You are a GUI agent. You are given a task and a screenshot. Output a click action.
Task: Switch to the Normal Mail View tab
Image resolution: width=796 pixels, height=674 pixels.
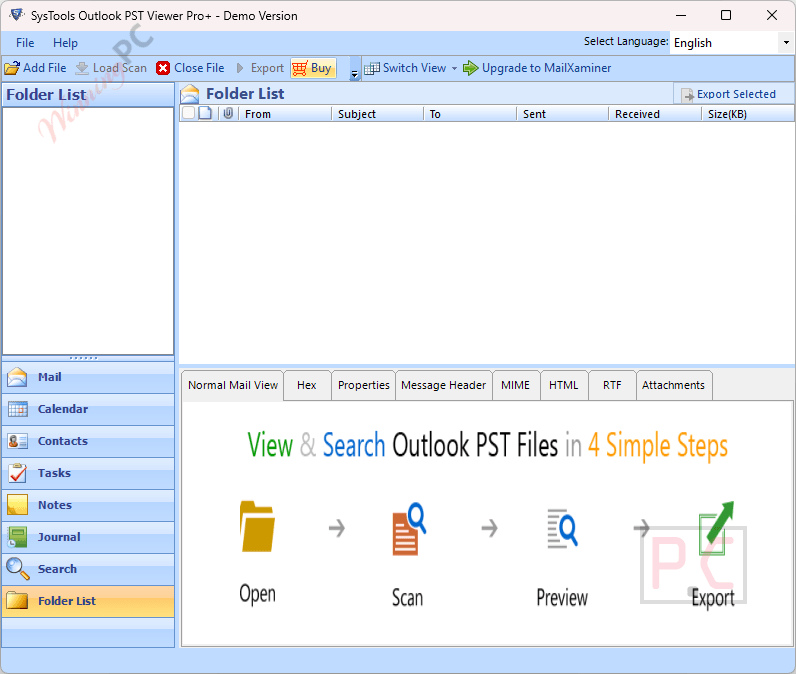pyautogui.click(x=233, y=386)
